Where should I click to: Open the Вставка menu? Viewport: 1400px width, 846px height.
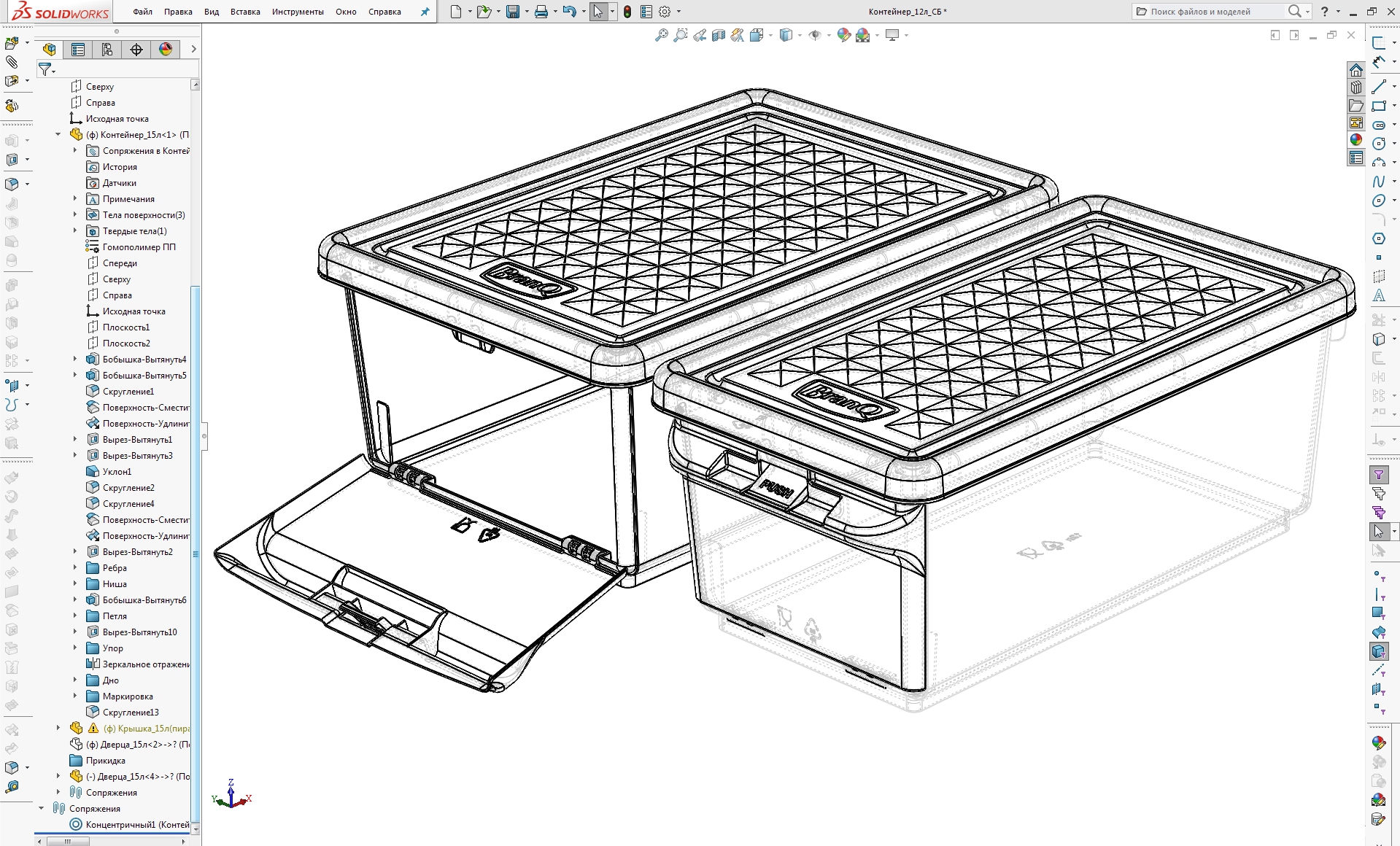point(245,12)
